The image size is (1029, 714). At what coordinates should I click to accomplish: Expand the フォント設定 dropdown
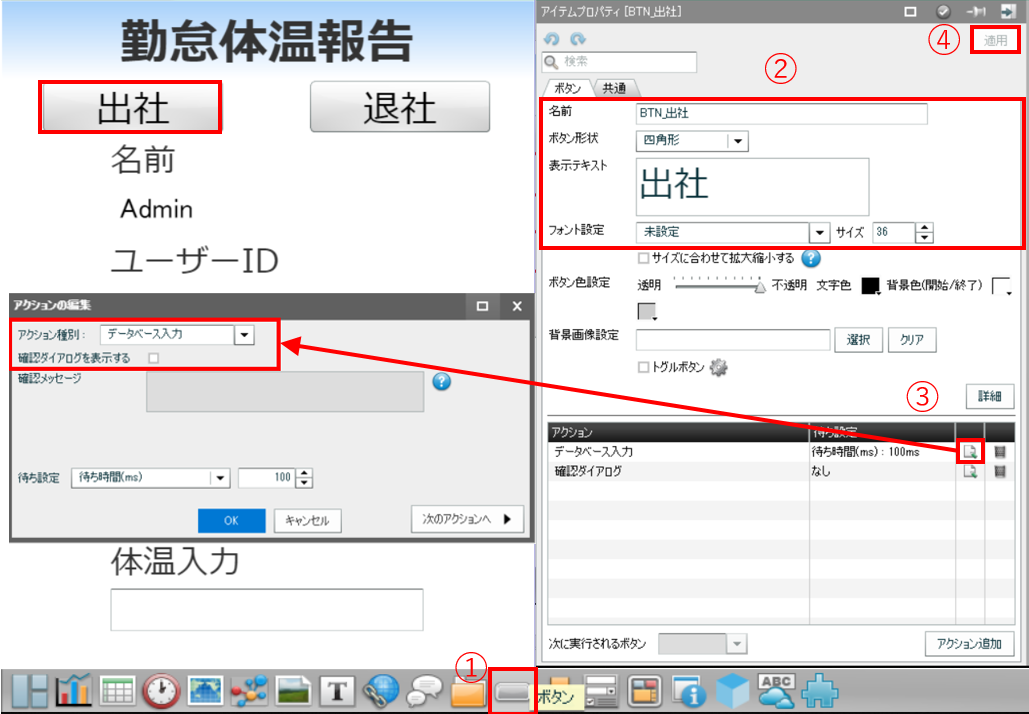(820, 233)
